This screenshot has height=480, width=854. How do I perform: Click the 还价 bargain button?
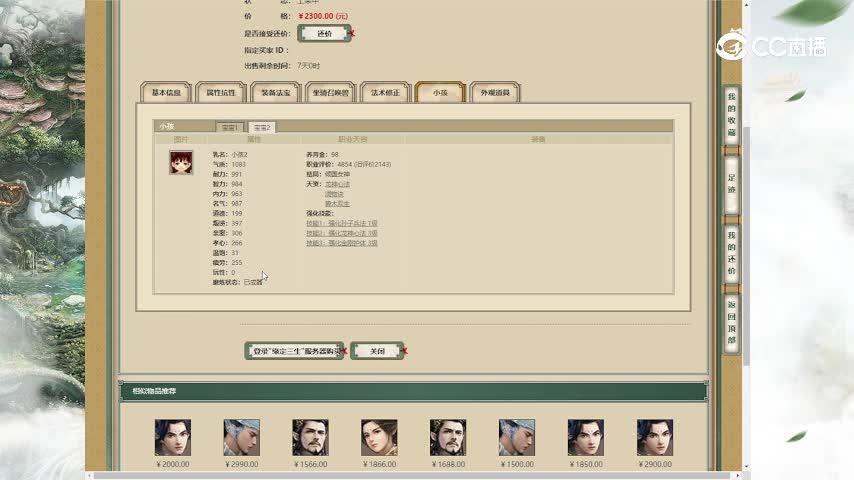coord(324,33)
